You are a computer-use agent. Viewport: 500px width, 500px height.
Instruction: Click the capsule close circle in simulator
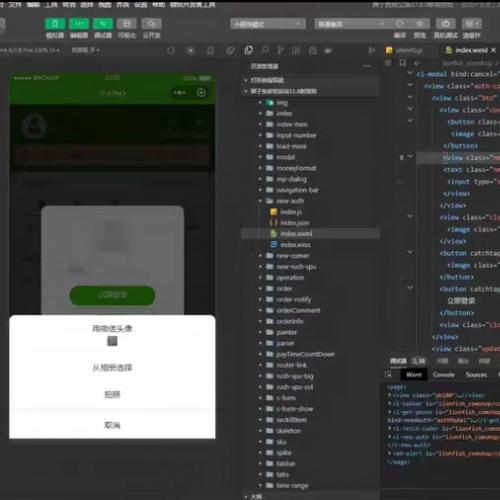pyautogui.click(x=201, y=93)
